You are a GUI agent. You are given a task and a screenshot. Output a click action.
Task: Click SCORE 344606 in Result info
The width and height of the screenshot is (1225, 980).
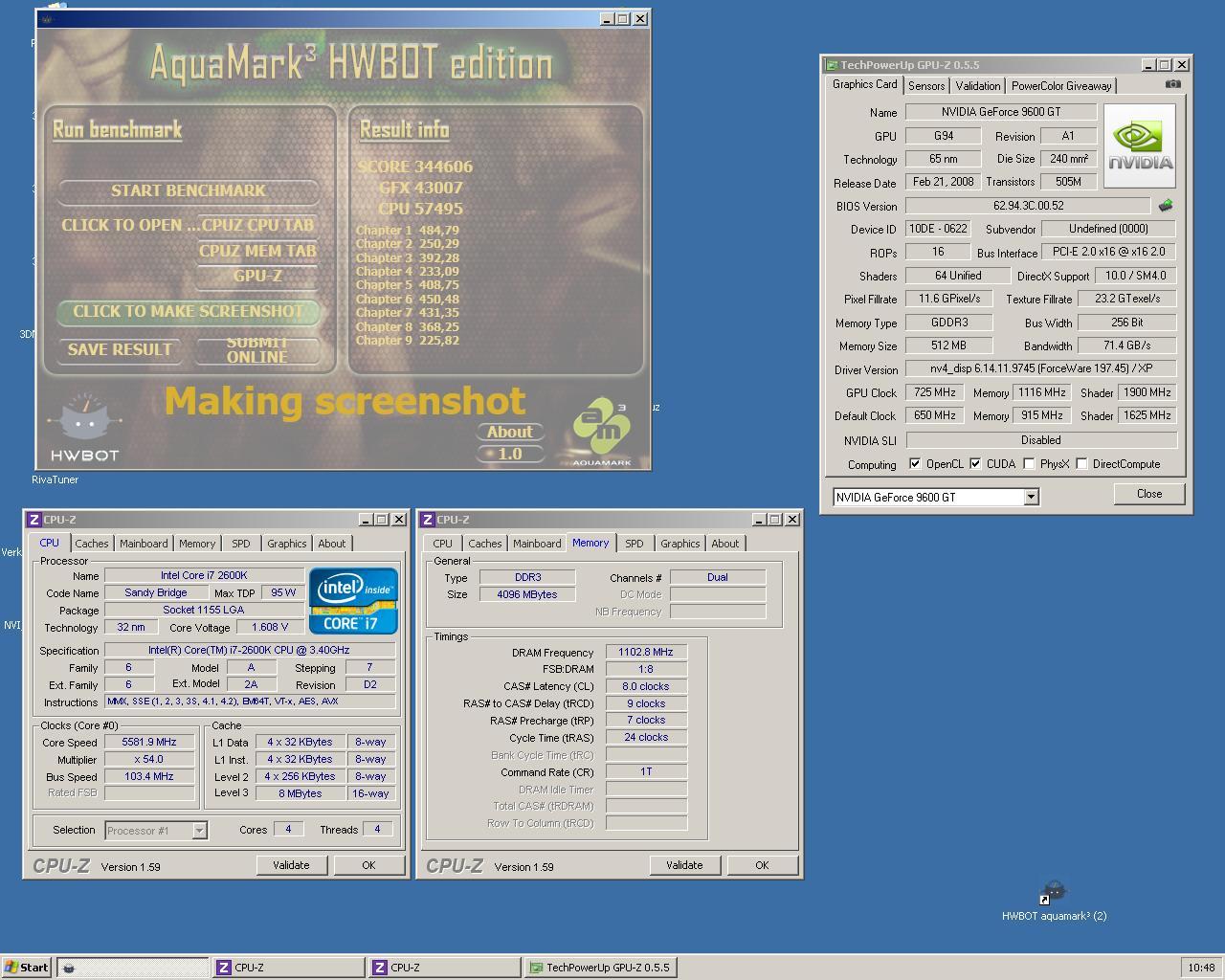415,167
